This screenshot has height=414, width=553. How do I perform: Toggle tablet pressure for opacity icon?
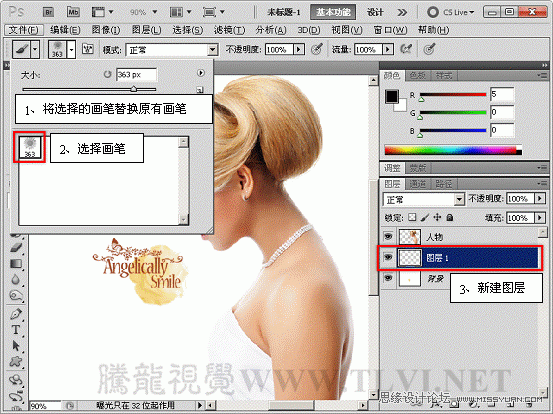[317, 49]
